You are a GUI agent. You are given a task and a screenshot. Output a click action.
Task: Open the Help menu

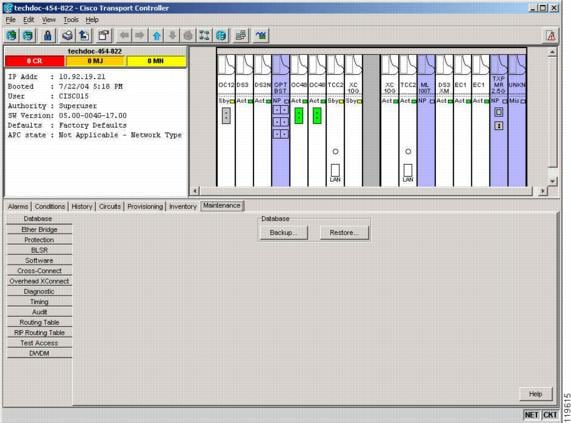coord(92,20)
